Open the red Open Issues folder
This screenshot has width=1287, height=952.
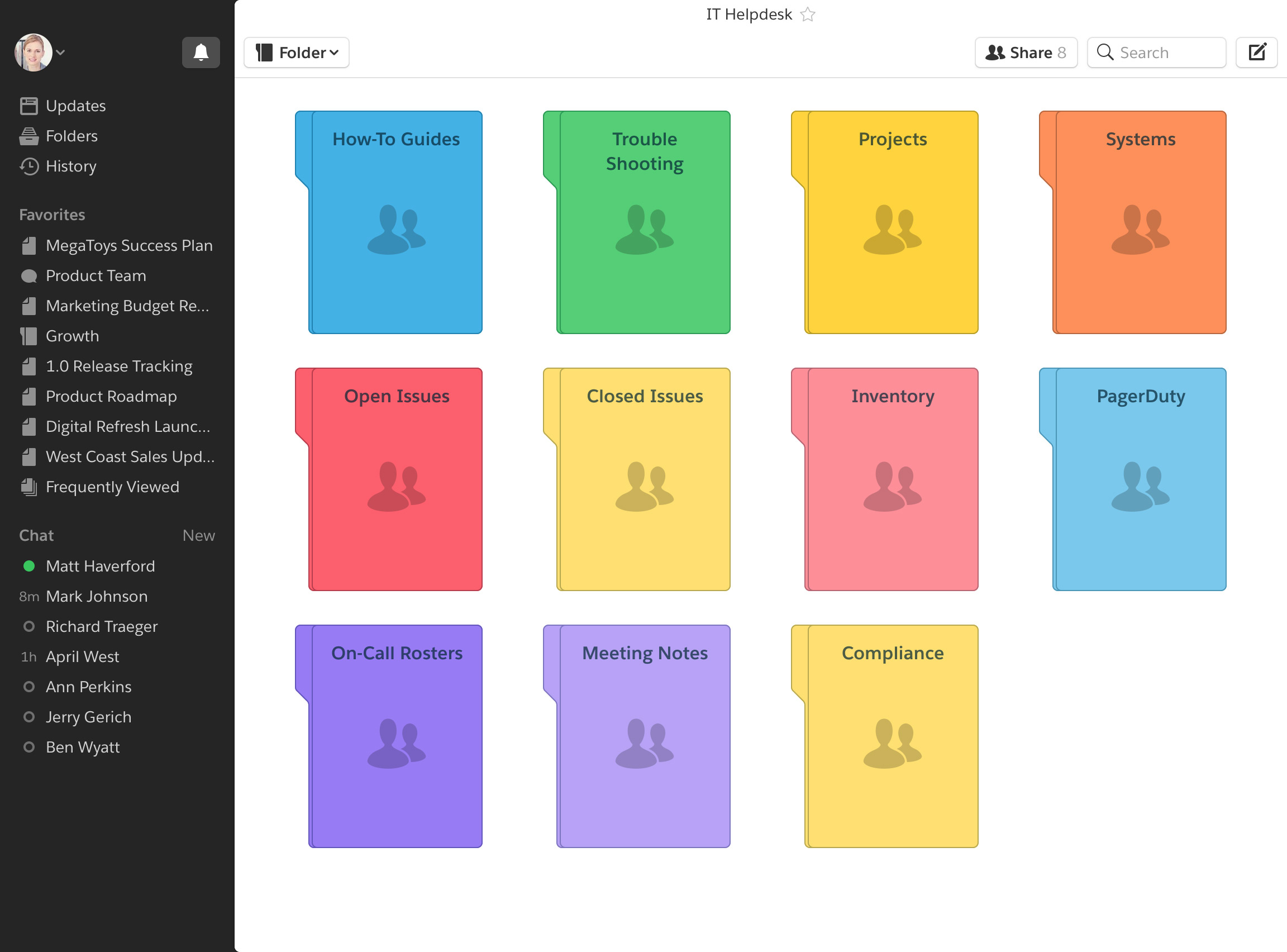pos(396,479)
